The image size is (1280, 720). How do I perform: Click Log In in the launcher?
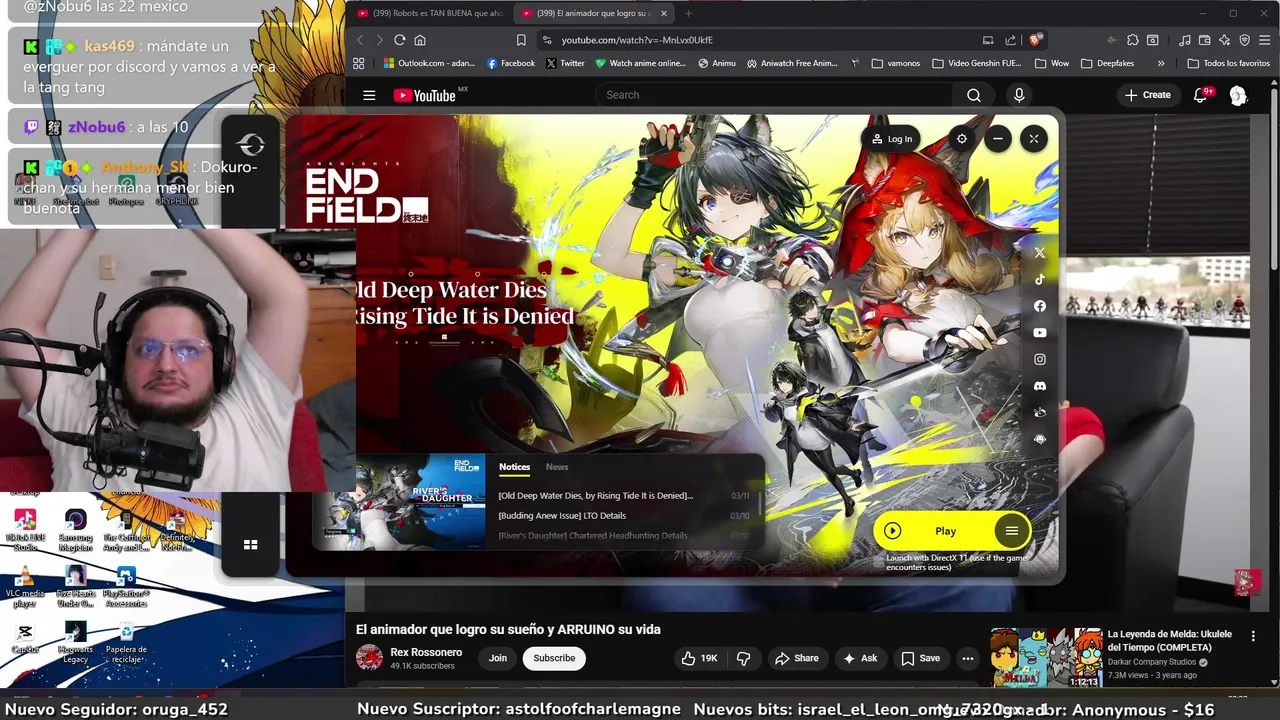[891, 139]
